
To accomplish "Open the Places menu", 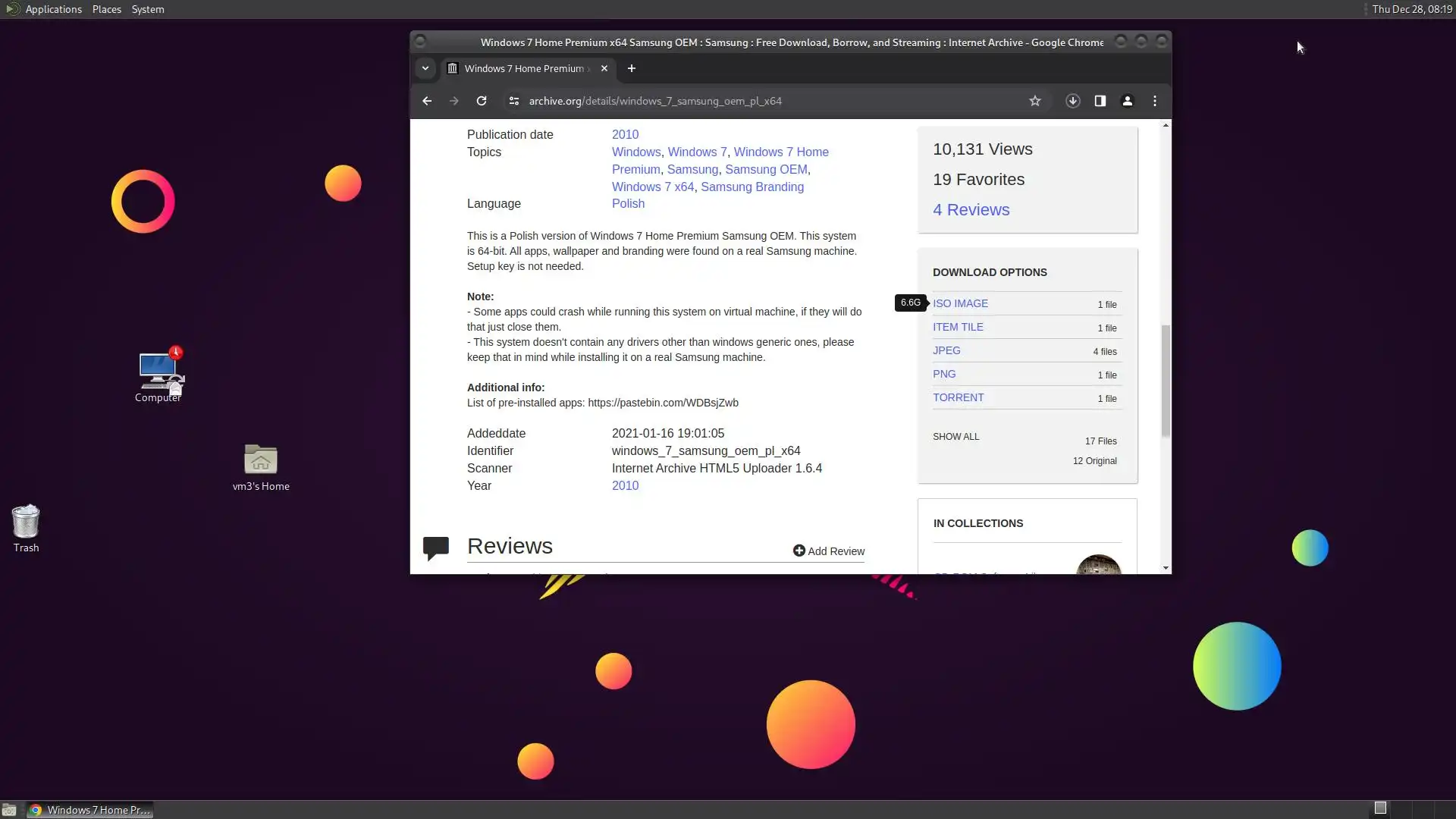I will 106,9.
